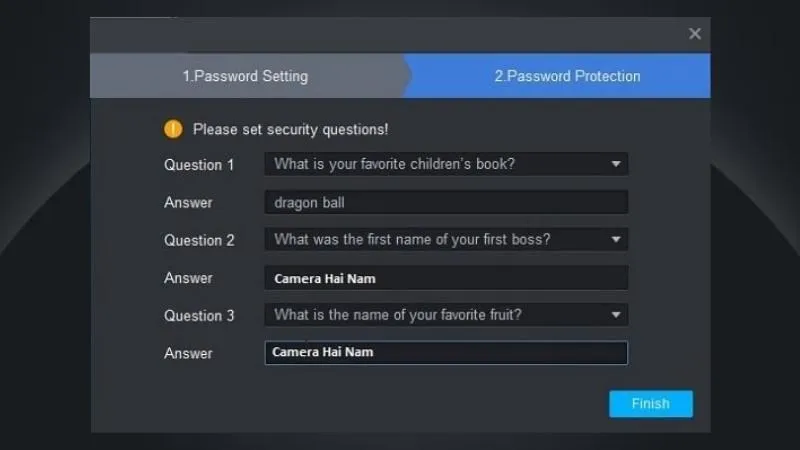Click the 'Question 3' label
This screenshot has height=450, width=800.
pyautogui.click(x=199, y=316)
